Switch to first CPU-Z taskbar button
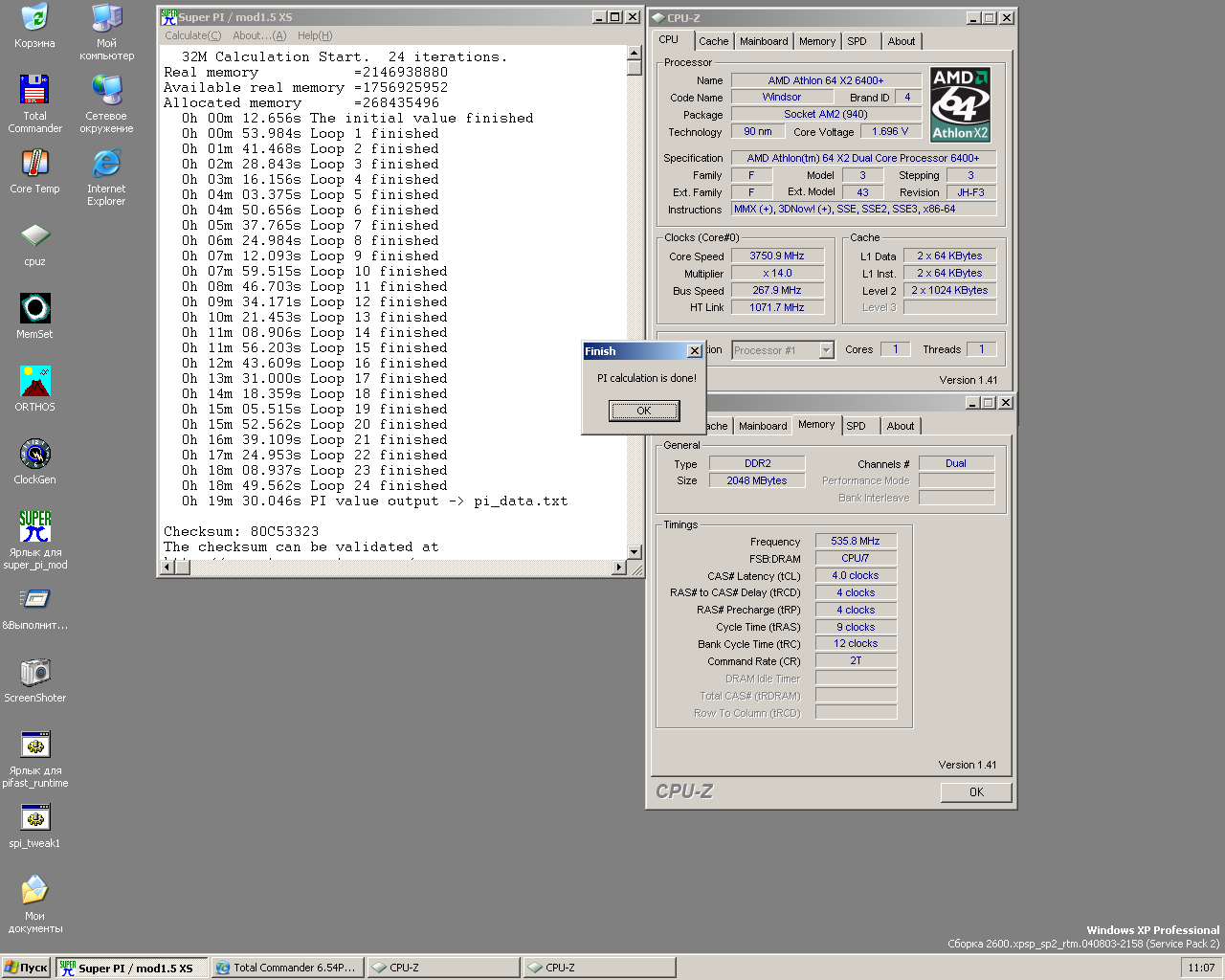This screenshot has width=1225, height=980. (x=443, y=968)
